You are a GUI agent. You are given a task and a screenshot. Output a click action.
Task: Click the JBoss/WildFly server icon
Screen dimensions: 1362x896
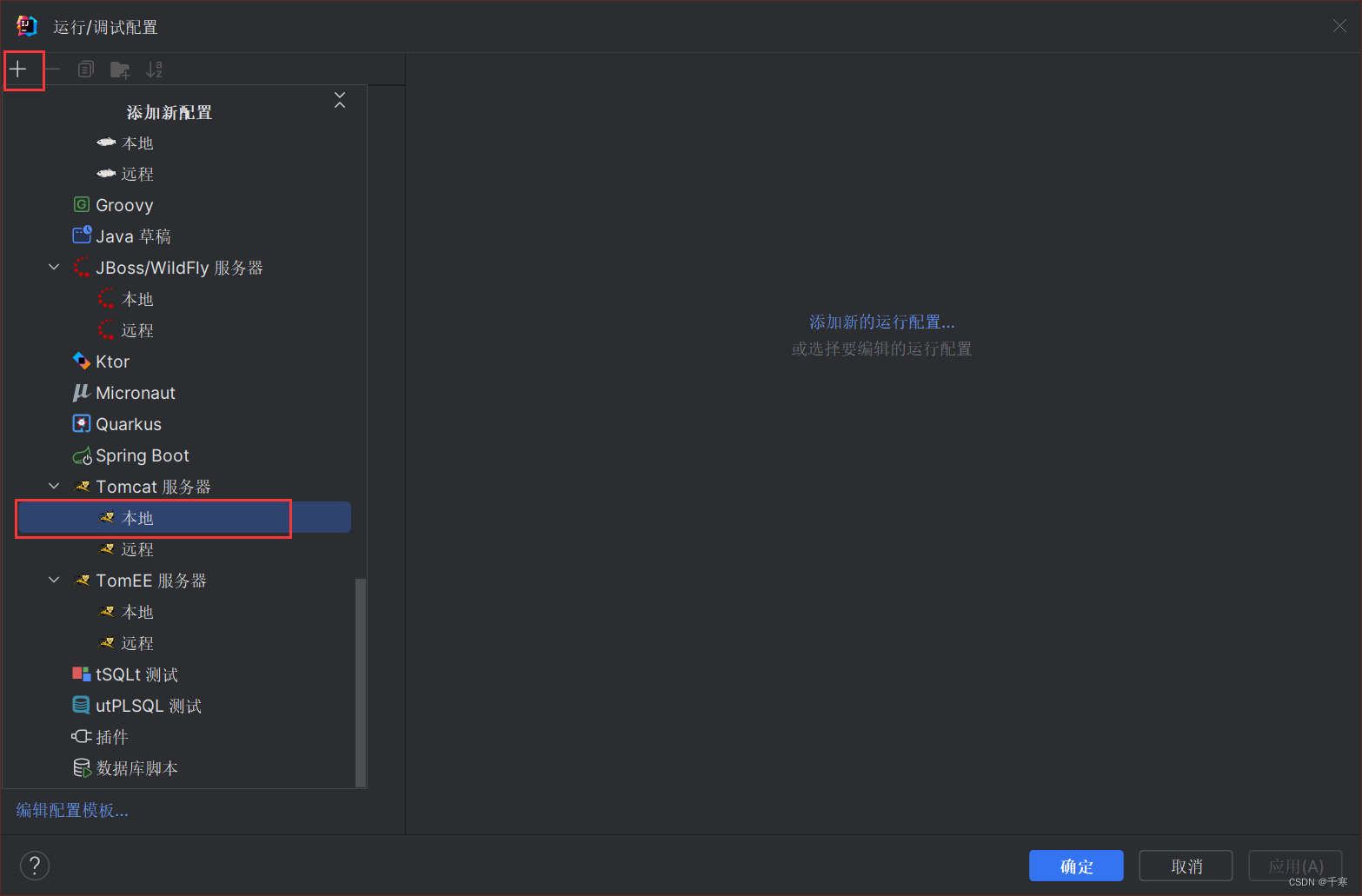82,268
